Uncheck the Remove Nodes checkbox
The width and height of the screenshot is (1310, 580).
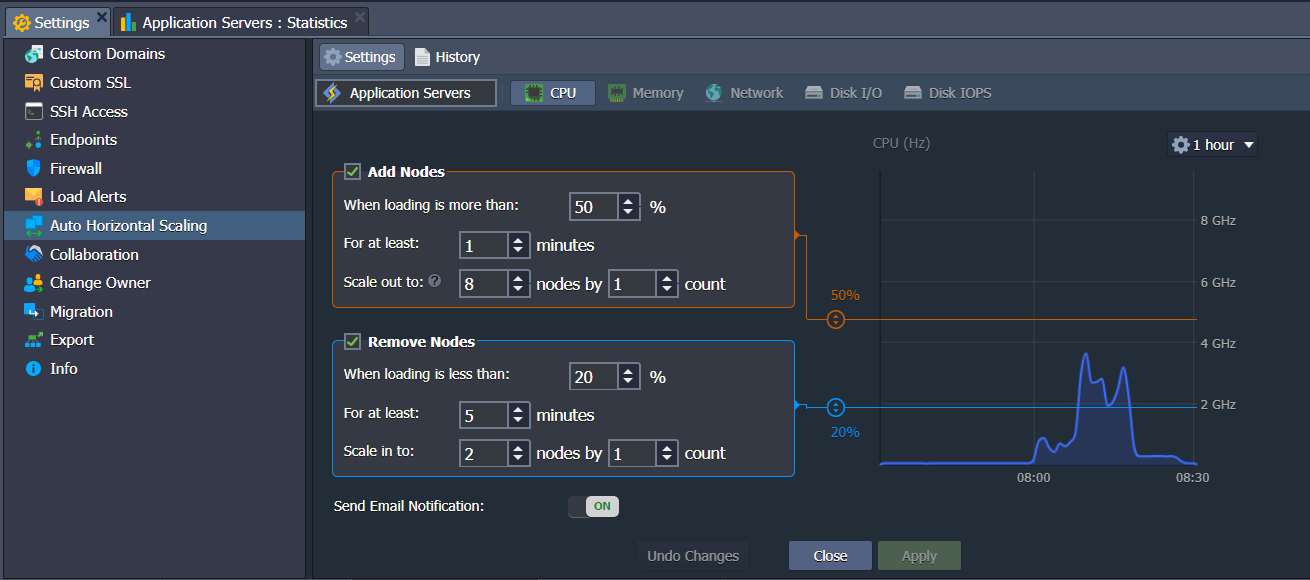(x=352, y=342)
